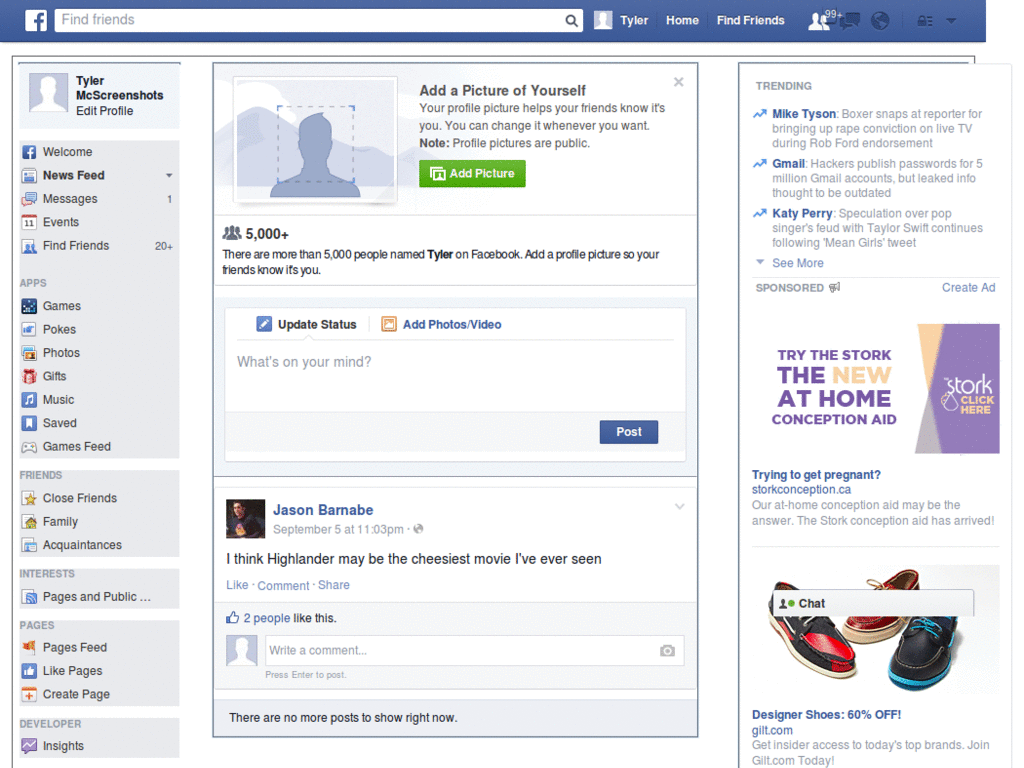The image size is (1024, 768).
Task: Click the 2 people like this link
Action: [x=266, y=618]
